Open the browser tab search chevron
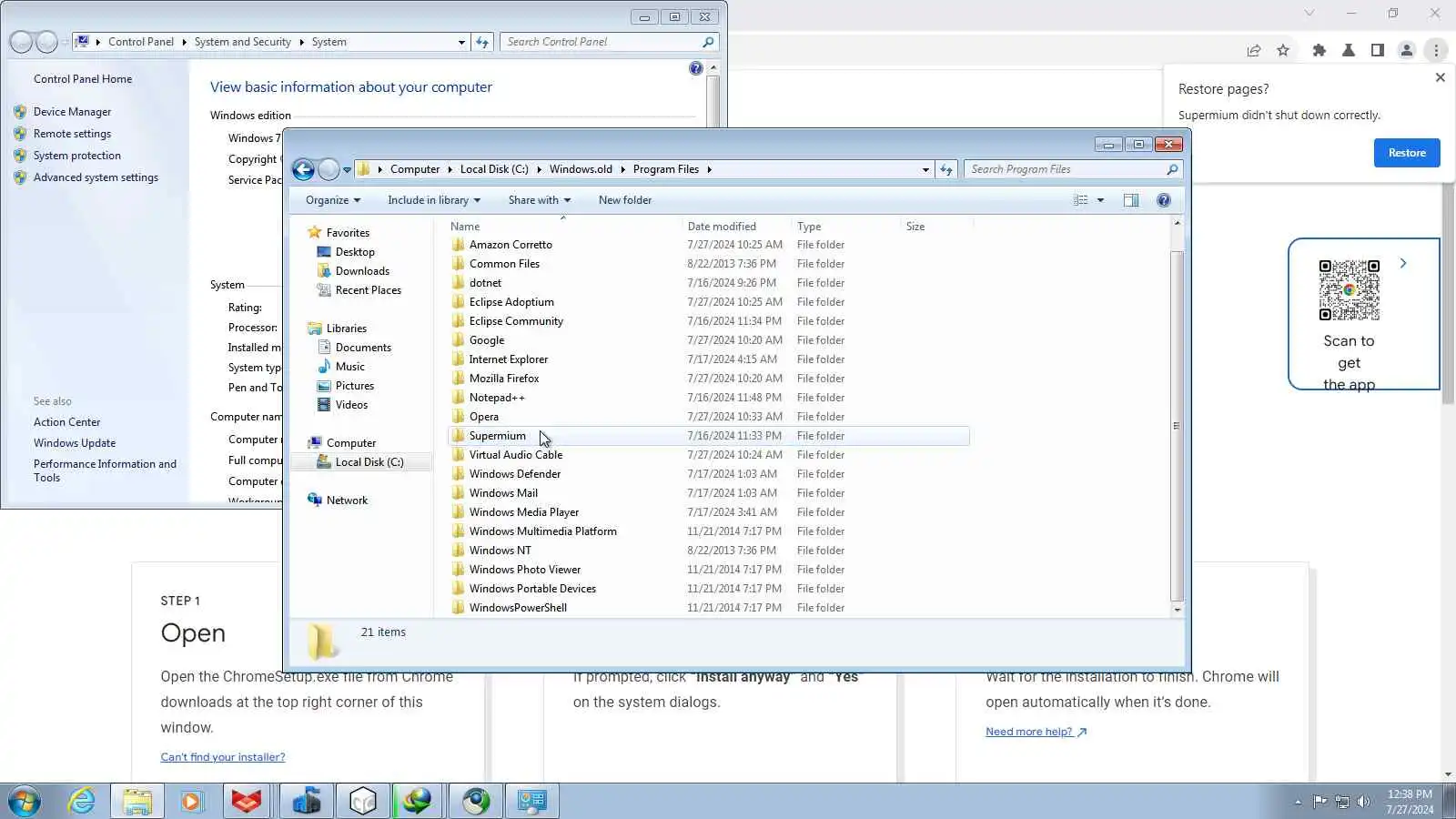This screenshot has width=1456, height=819. coord(1309,13)
